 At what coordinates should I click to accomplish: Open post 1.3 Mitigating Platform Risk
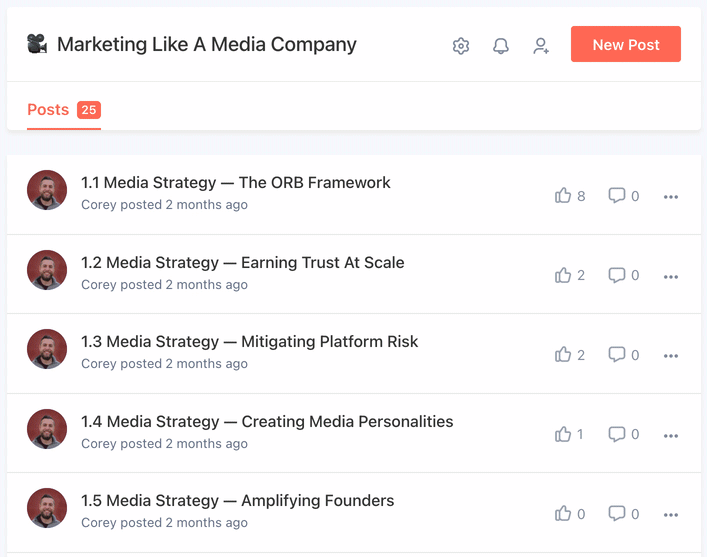(x=249, y=342)
